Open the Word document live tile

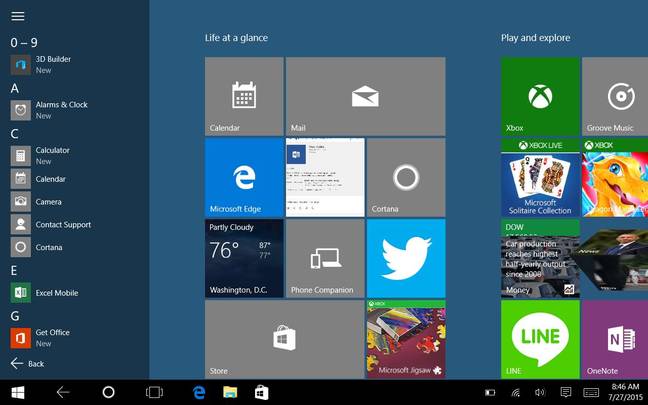pos(325,177)
